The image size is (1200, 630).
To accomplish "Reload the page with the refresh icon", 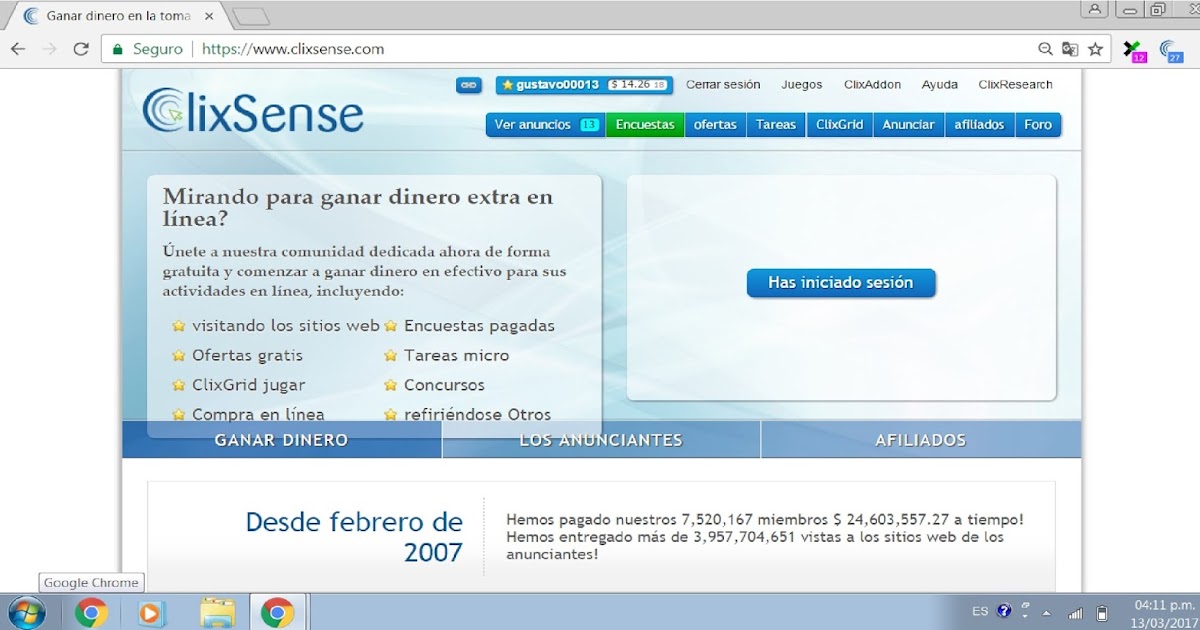I will point(80,47).
